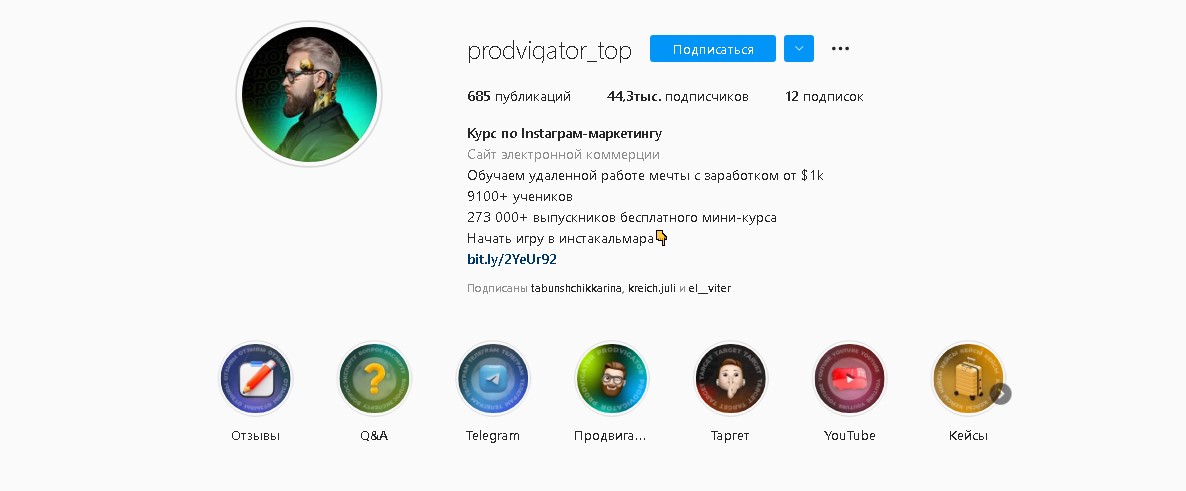View the 12 подписок following list

tap(824, 96)
